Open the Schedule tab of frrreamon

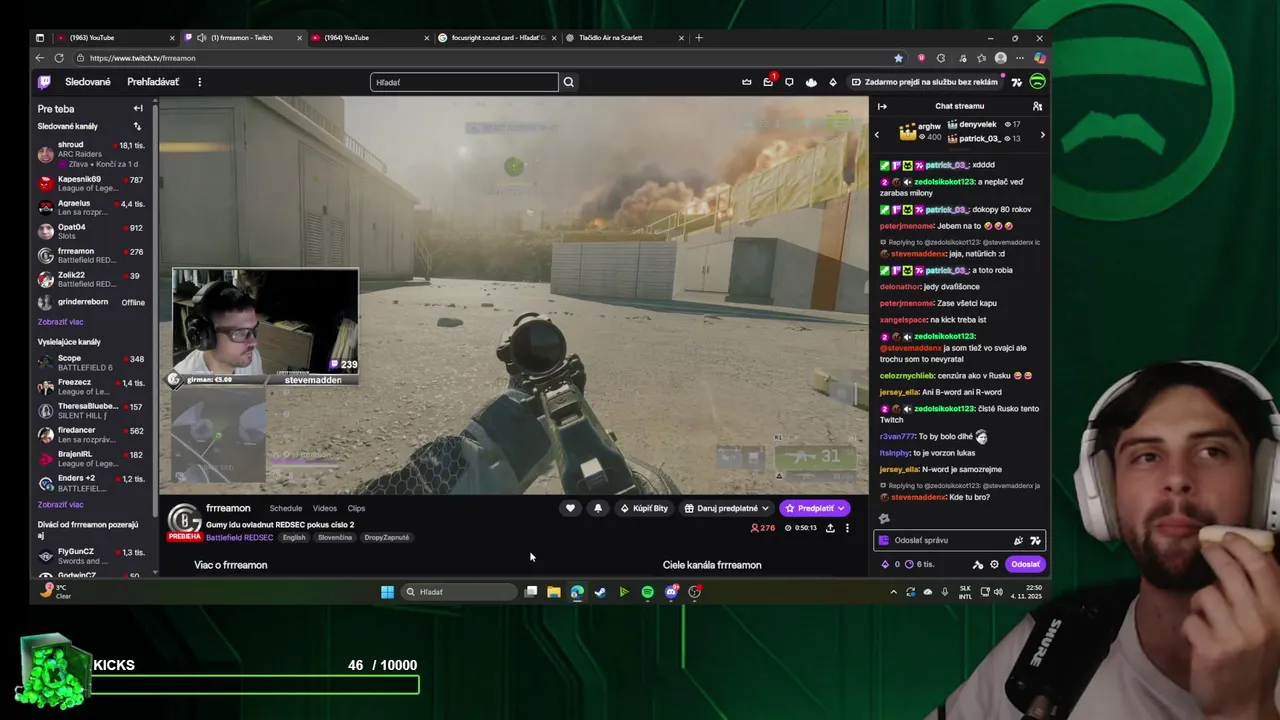click(x=285, y=508)
